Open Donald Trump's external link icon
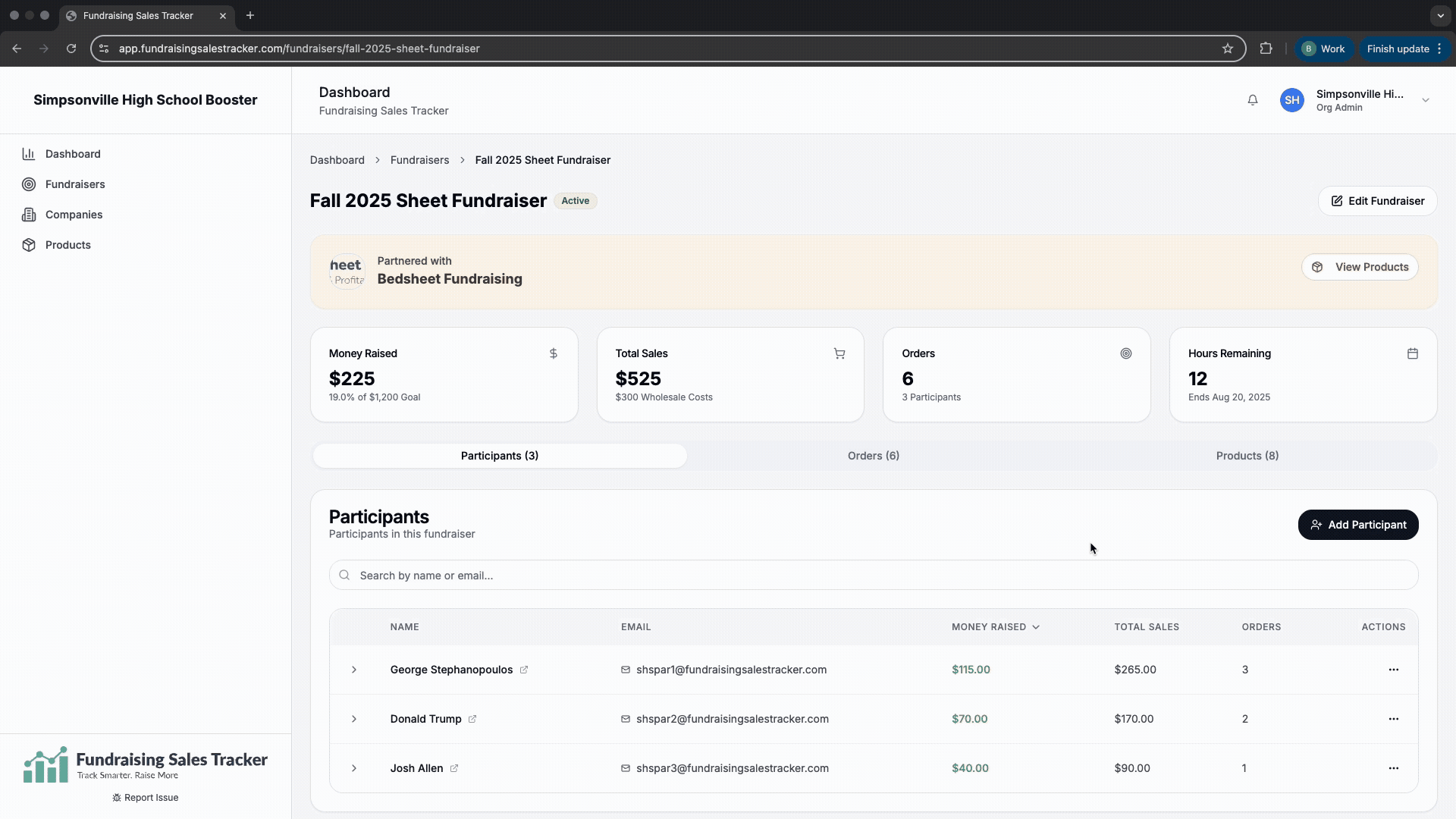This screenshot has height=819, width=1456. coord(472,719)
